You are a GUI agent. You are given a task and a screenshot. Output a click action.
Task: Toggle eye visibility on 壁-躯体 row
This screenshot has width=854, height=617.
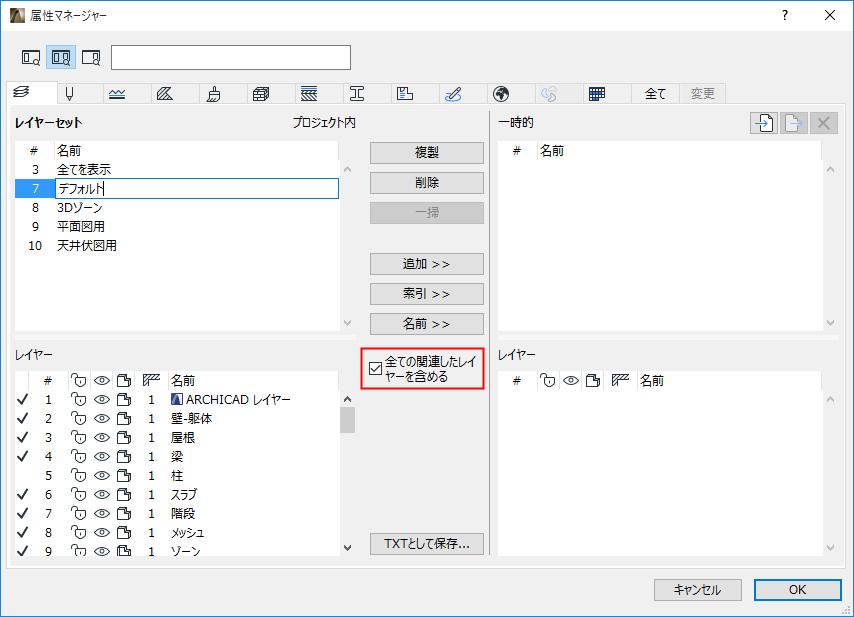(102, 419)
